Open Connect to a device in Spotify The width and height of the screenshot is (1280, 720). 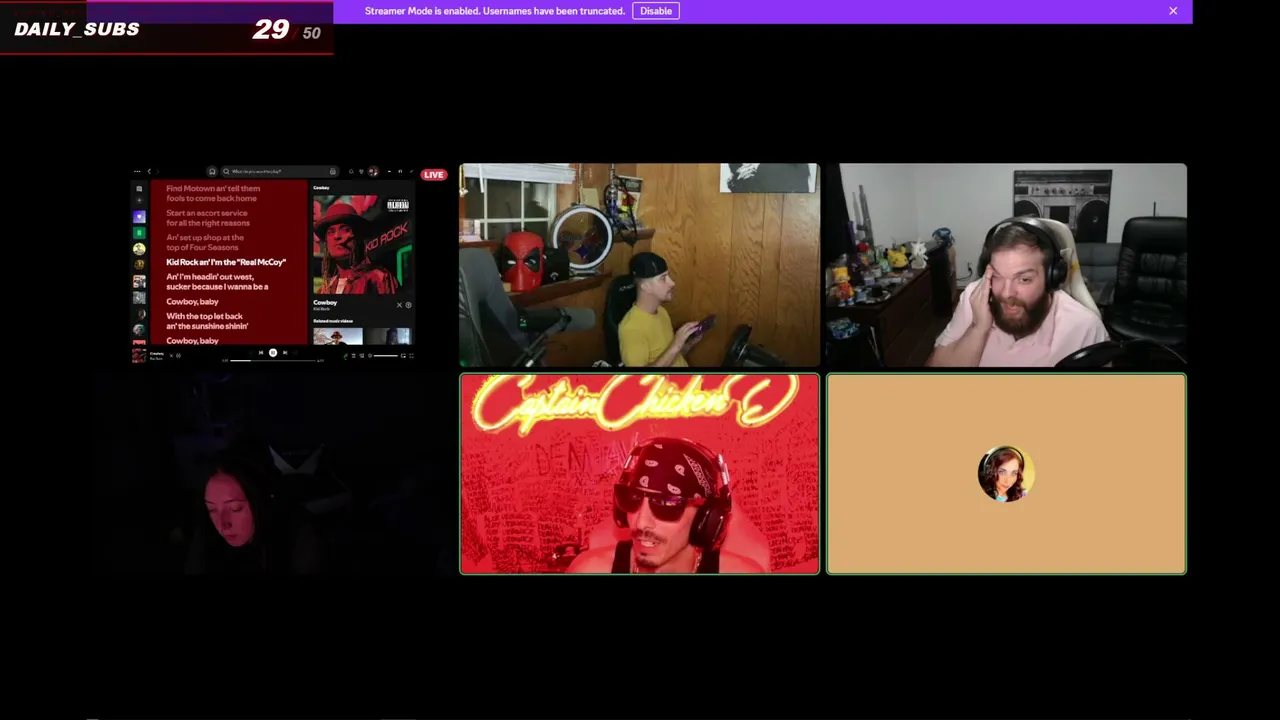click(362, 356)
